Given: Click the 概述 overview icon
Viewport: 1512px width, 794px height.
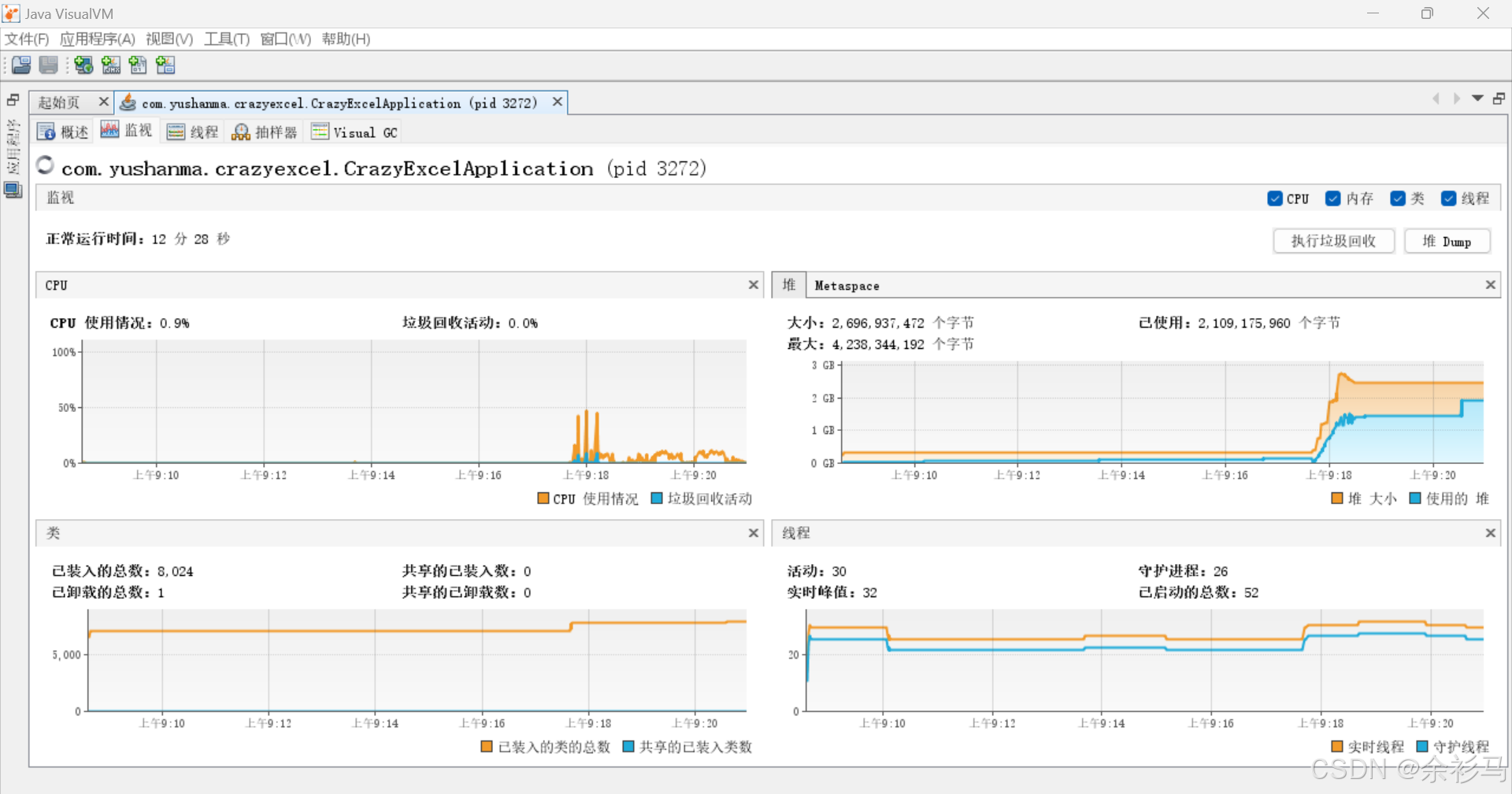Looking at the screenshot, I should point(46,132).
